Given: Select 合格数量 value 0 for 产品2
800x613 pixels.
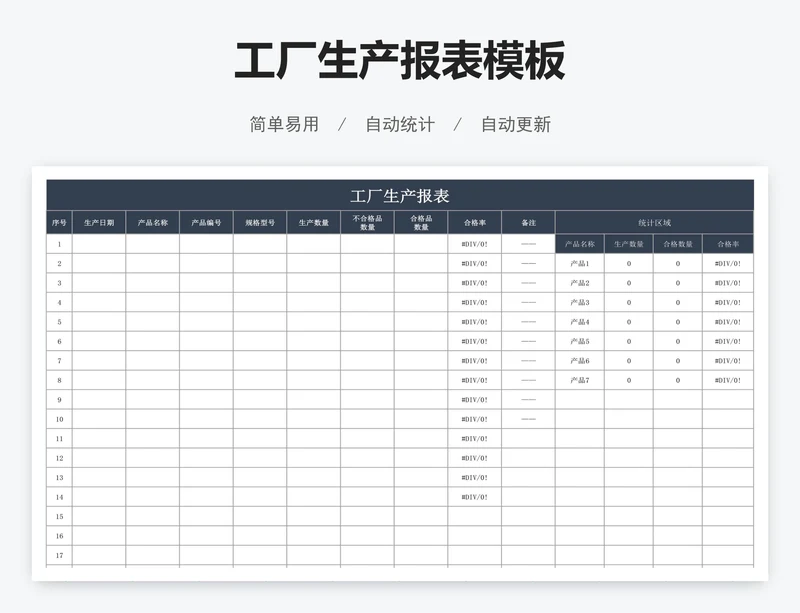Looking at the screenshot, I should [678, 283].
